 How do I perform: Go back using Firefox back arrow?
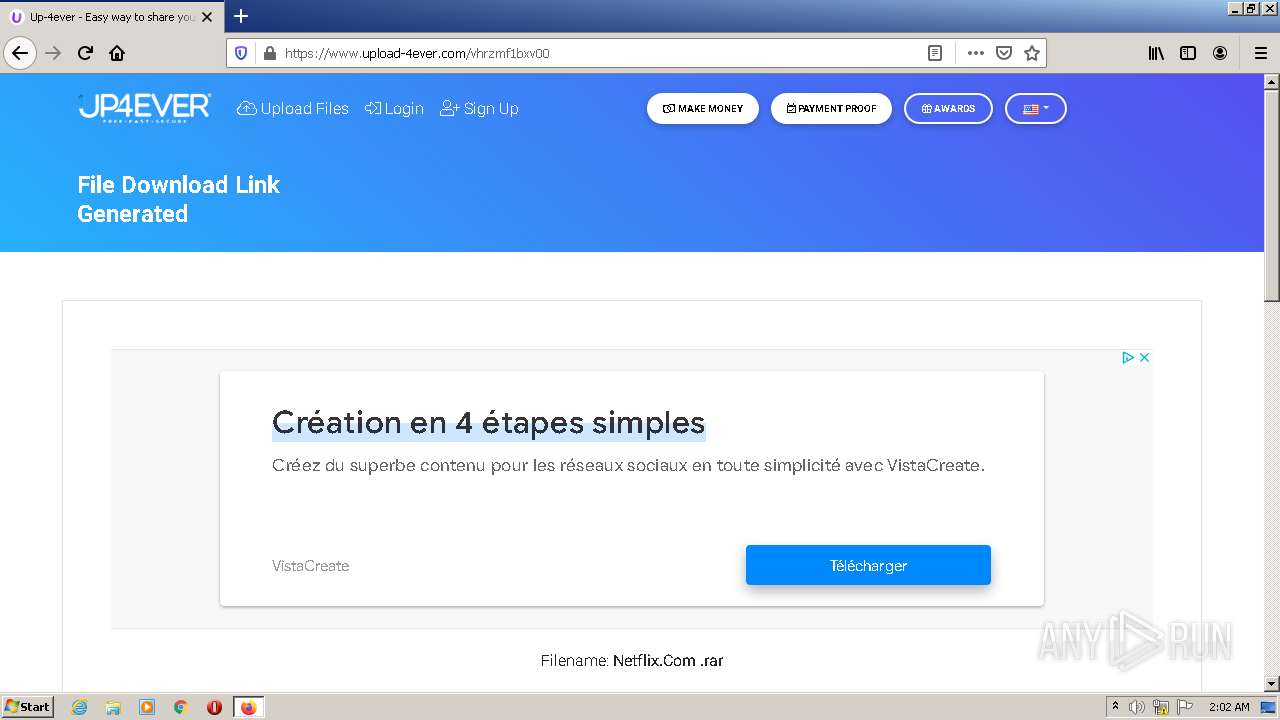point(20,53)
